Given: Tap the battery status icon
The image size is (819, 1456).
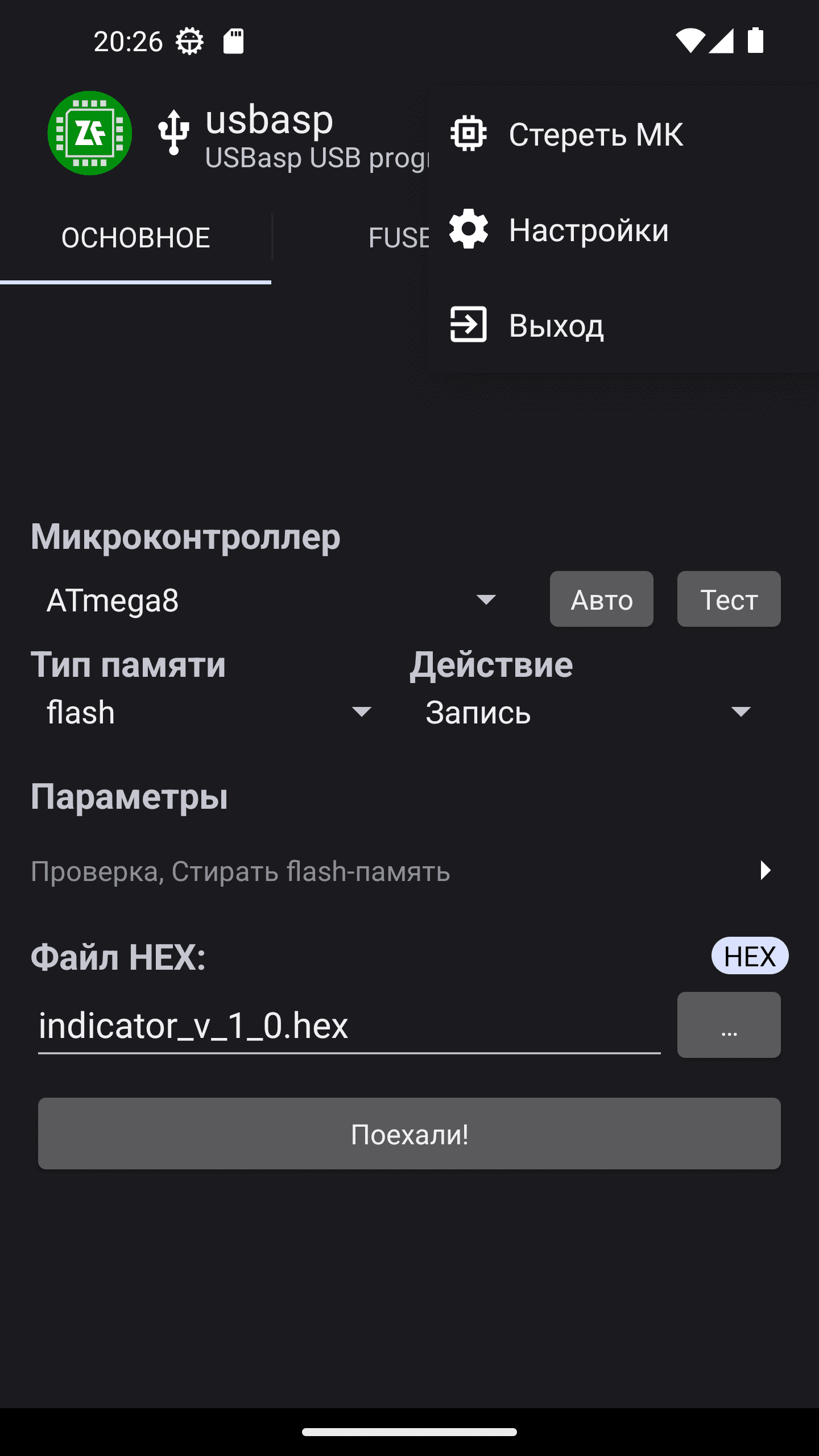Looking at the screenshot, I should [x=755, y=41].
